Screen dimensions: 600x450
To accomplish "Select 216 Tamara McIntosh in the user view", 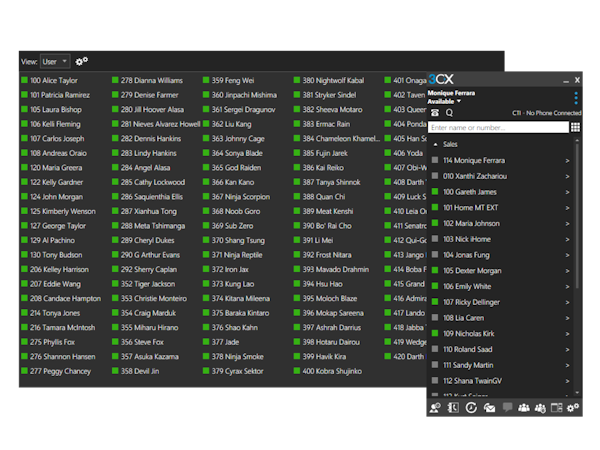I will (x=59, y=328).
